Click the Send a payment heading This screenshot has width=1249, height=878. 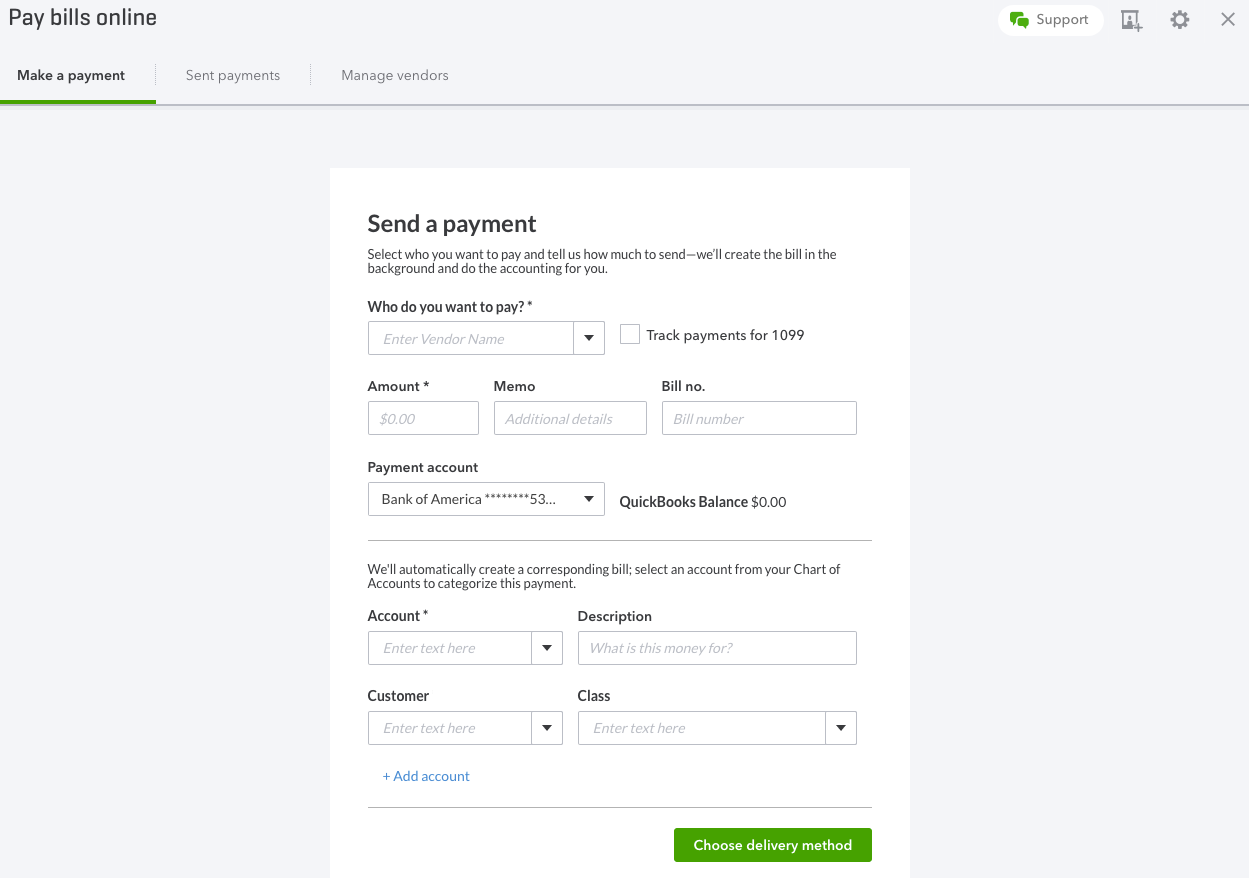pos(452,224)
